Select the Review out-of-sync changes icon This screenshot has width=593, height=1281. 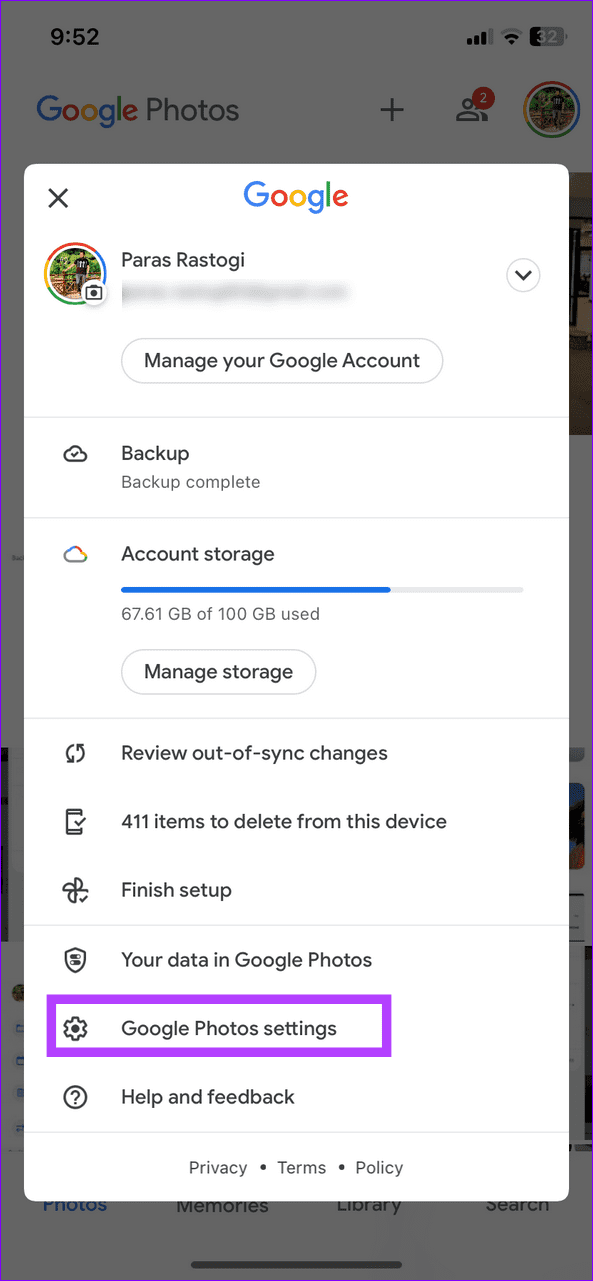point(76,753)
